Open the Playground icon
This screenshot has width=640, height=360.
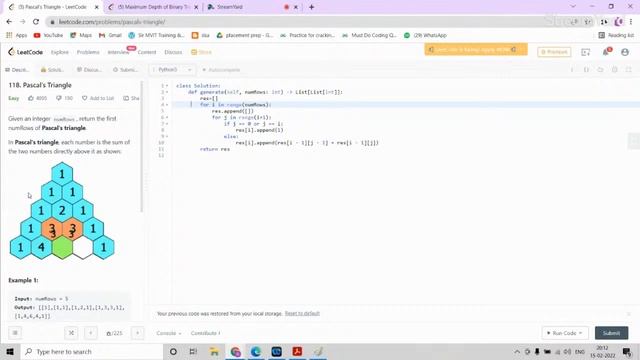586,52
